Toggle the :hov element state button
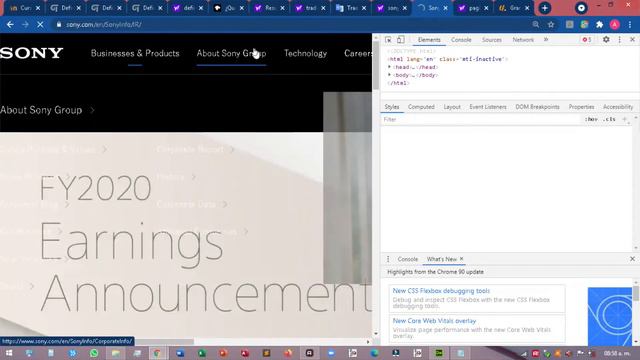 pos(591,119)
